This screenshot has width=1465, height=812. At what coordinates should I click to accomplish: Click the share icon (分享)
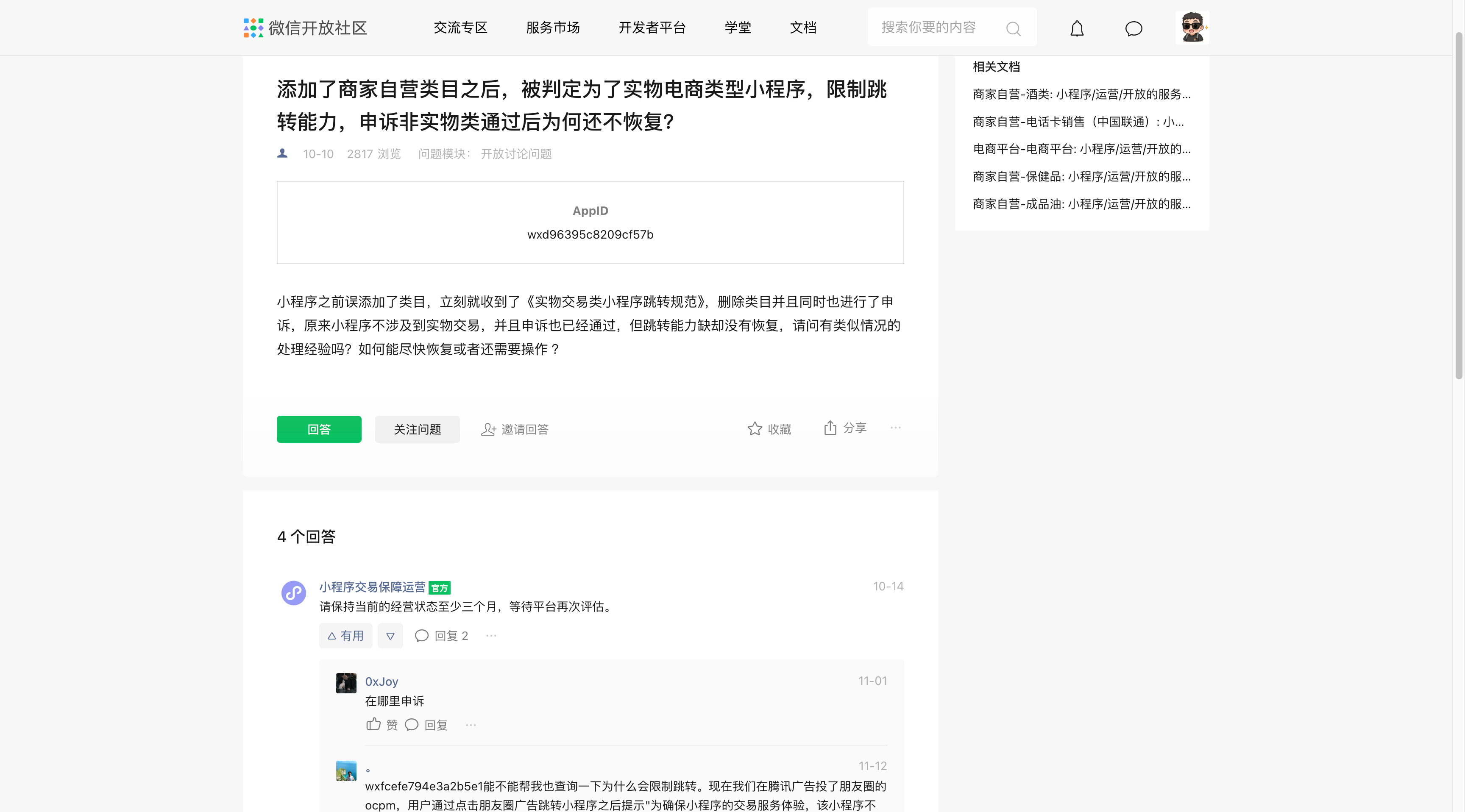[x=830, y=428]
